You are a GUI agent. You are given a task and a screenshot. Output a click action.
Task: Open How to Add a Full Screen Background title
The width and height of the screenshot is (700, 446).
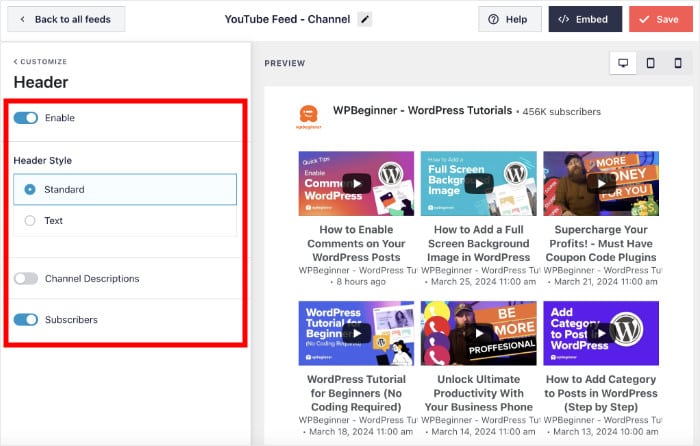coord(479,243)
